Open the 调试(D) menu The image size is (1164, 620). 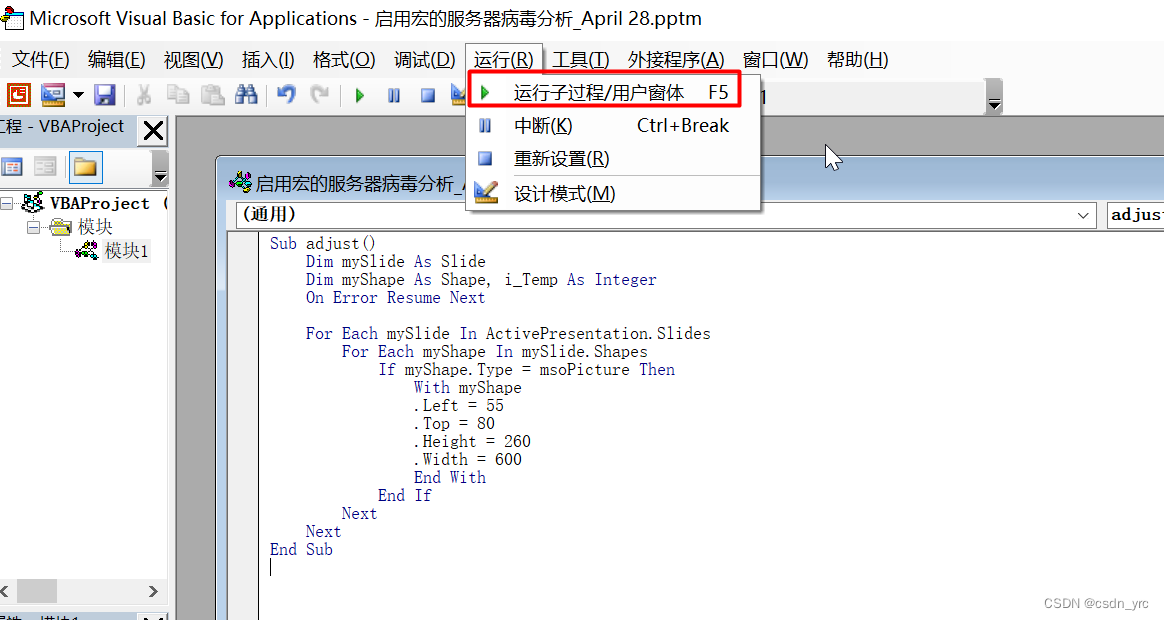pyautogui.click(x=425, y=59)
